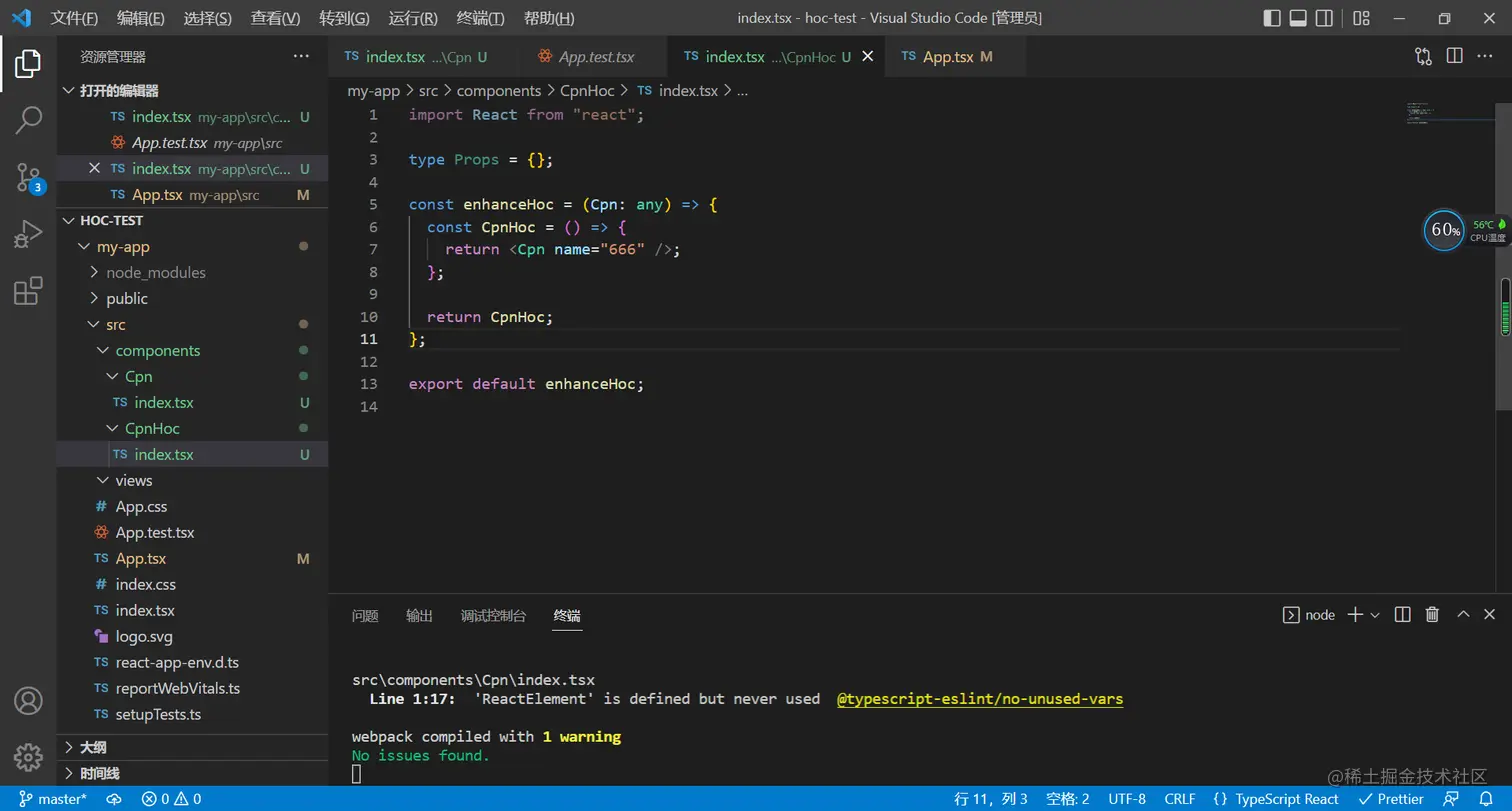The image size is (1512, 811).
Task: Open errors and warnings count in status bar
Action: (x=171, y=799)
